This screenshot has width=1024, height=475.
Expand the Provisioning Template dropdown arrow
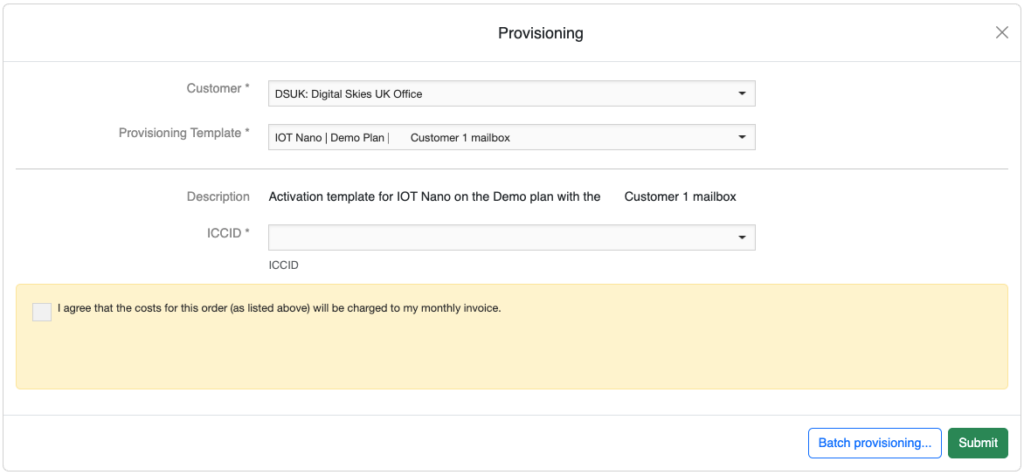coord(741,137)
